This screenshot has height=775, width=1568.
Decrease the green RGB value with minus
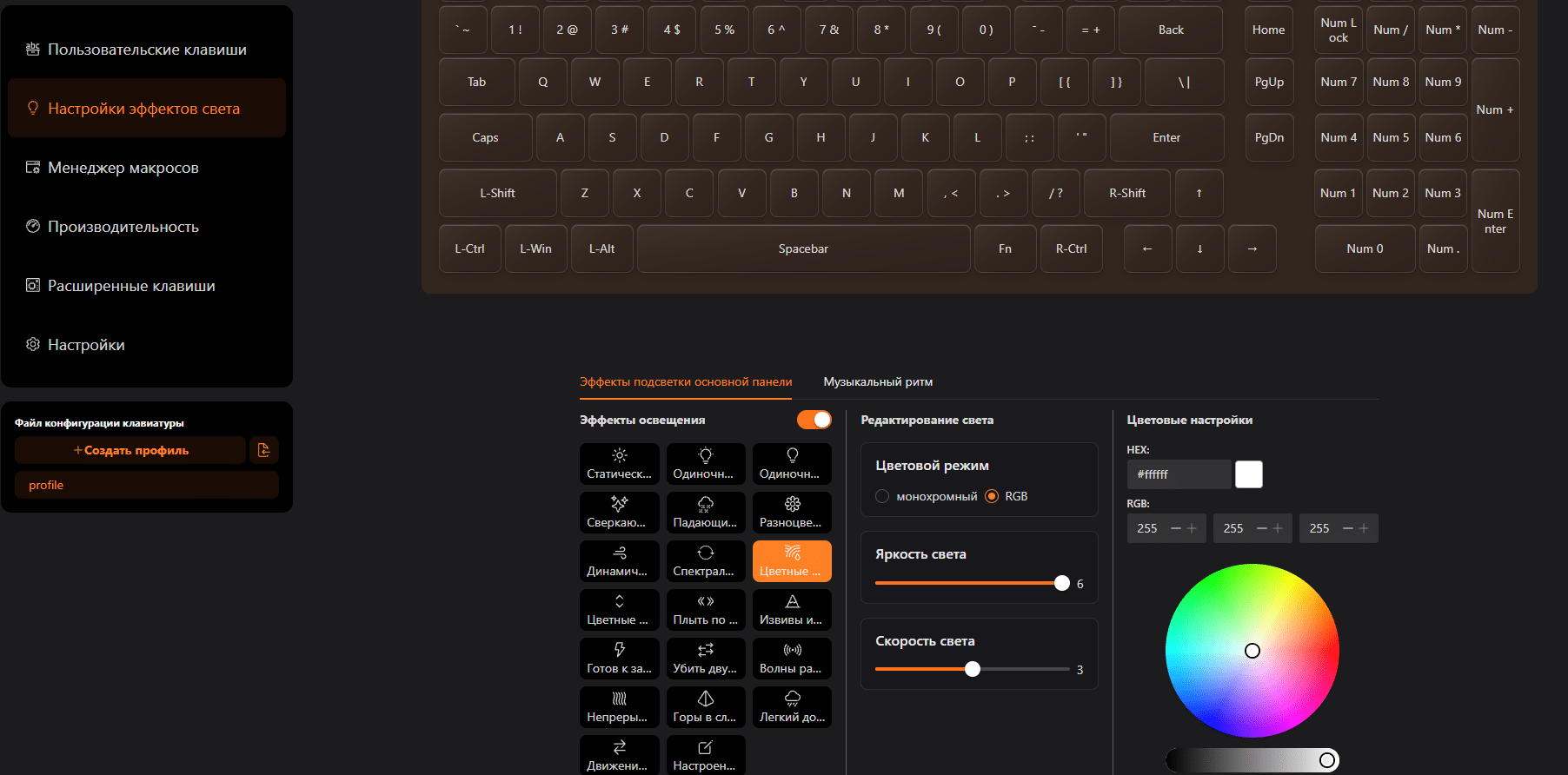tap(1262, 528)
